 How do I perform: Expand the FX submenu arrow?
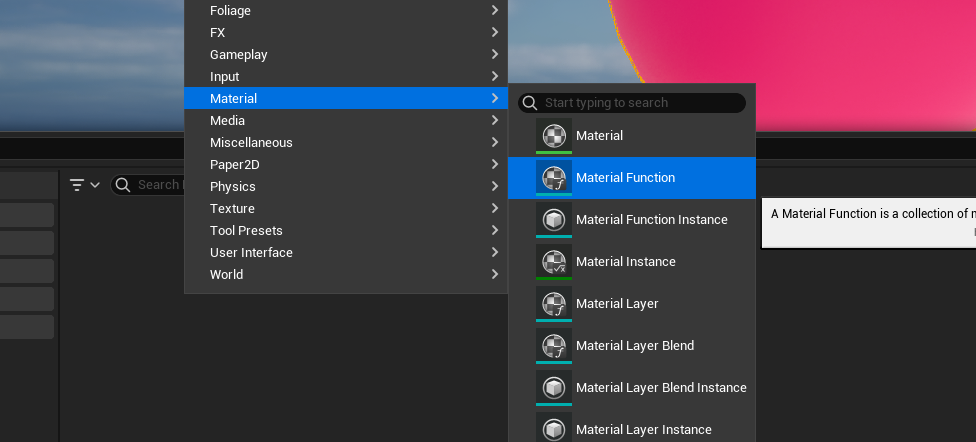coord(495,32)
